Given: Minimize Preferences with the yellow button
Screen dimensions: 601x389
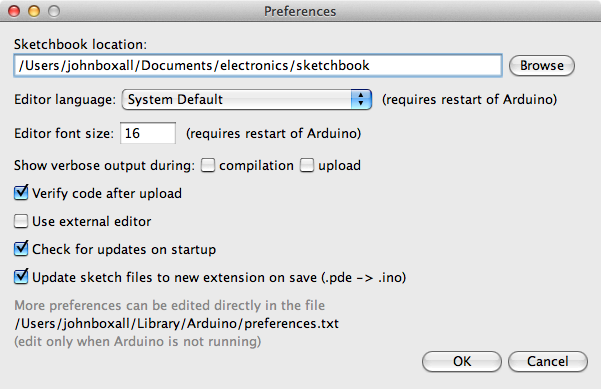Looking at the screenshot, I should pyautogui.click(x=34, y=11).
